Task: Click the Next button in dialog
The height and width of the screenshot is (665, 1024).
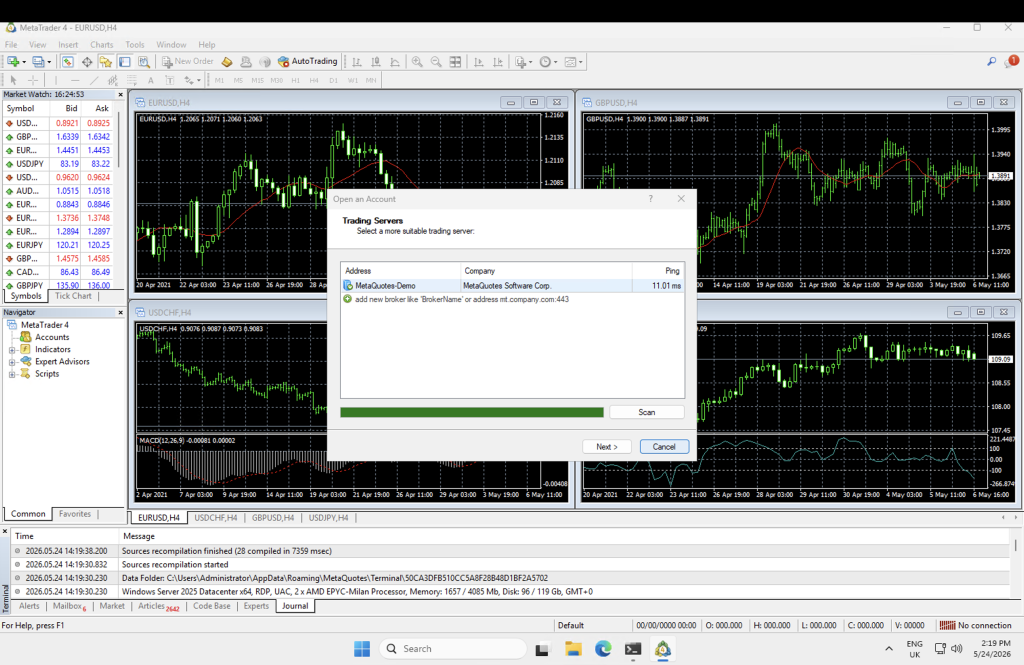Action: coord(607,447)
